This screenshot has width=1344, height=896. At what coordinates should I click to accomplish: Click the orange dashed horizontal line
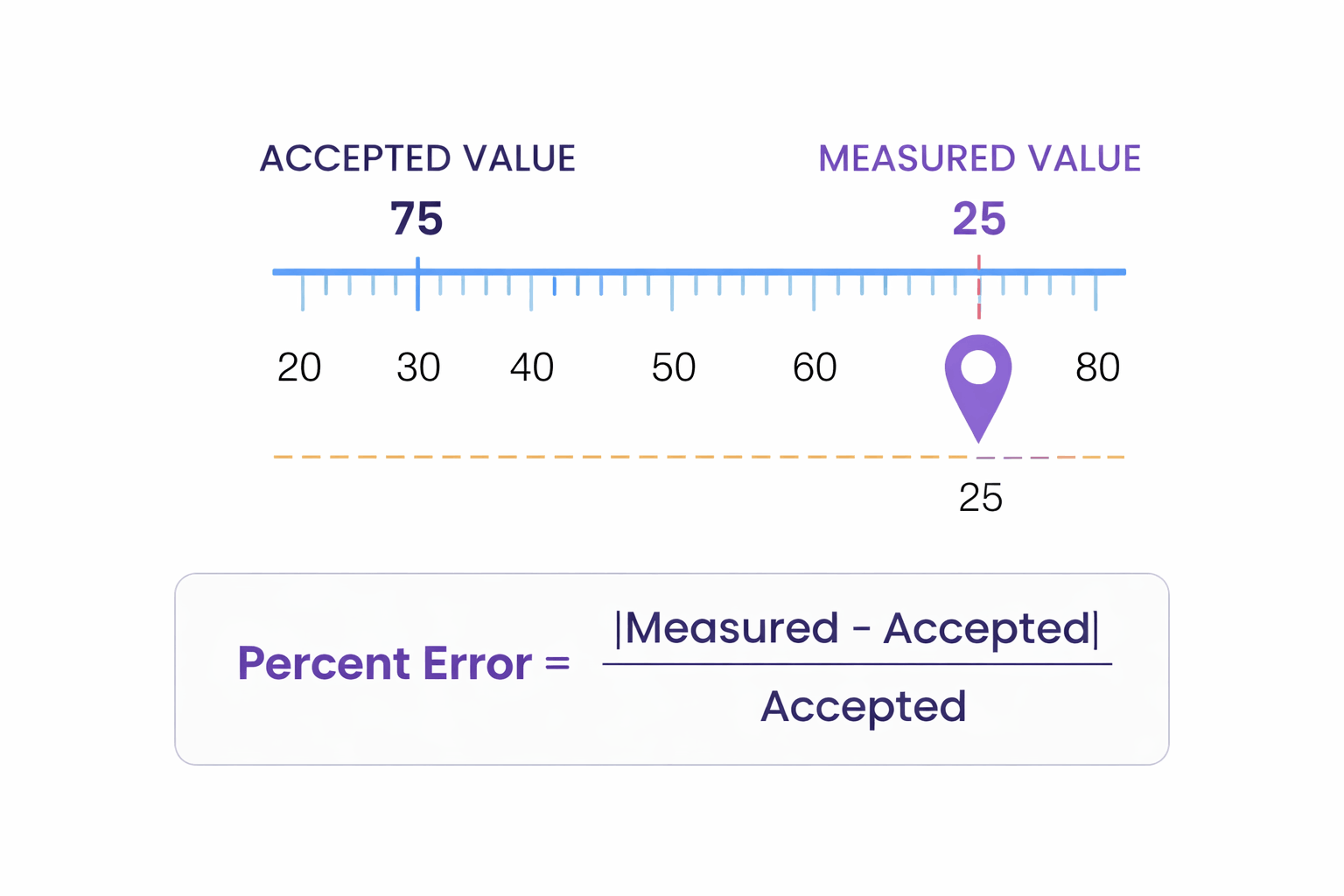pos(612,457)
